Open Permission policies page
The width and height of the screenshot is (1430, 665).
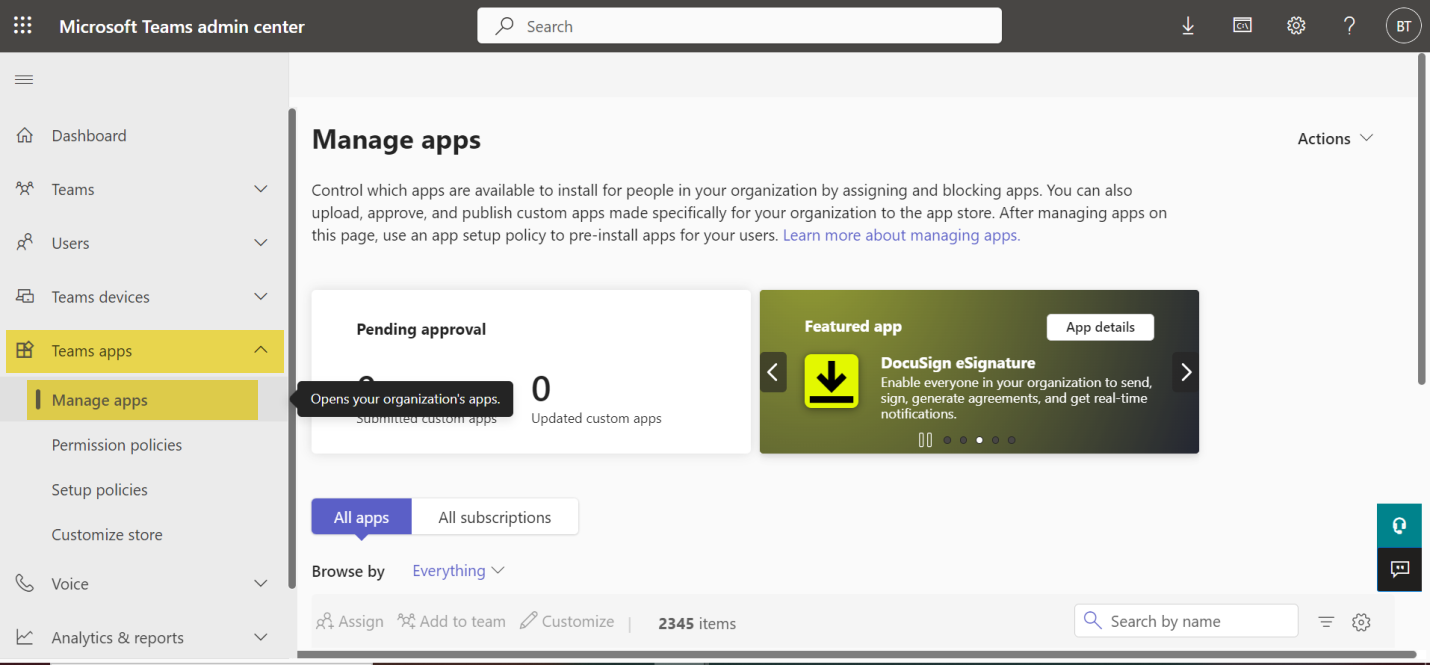pyautogui.click(x=117, y=445)
